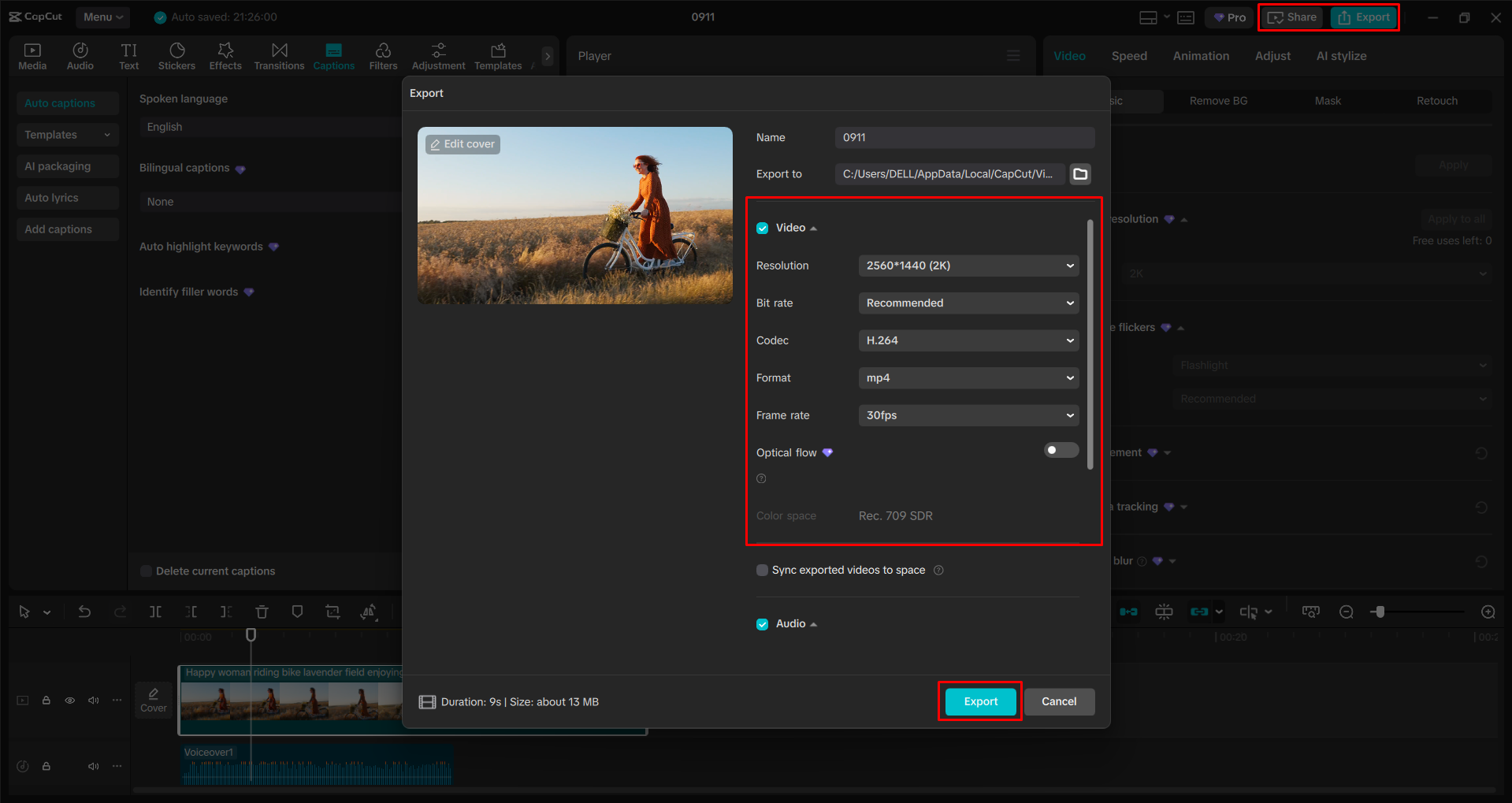Switch to the Speed tab
The height and width of the screenshot is (803, 1512).
(1128, 56)
